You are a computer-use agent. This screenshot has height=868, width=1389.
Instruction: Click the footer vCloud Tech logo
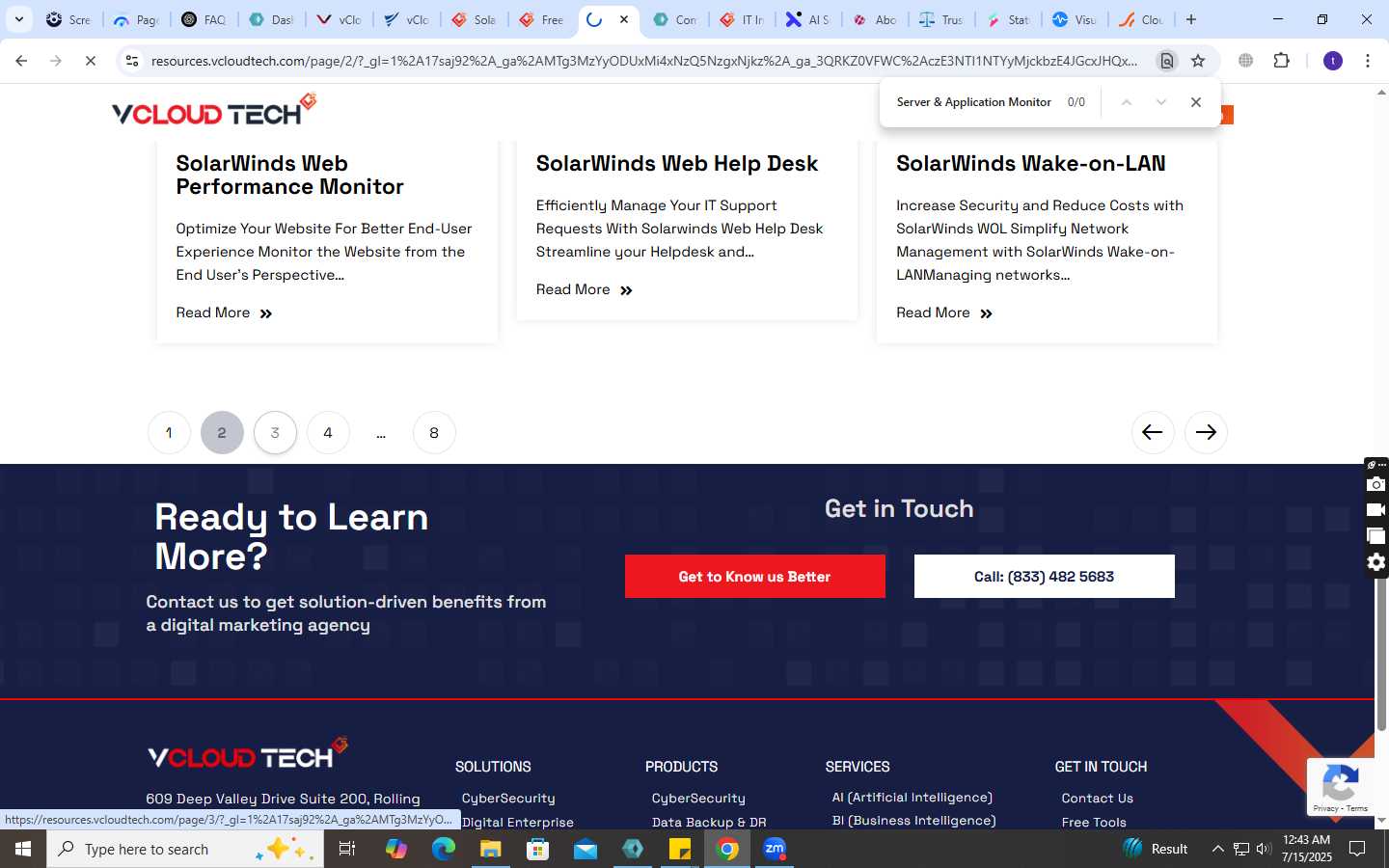coord(248,753)
